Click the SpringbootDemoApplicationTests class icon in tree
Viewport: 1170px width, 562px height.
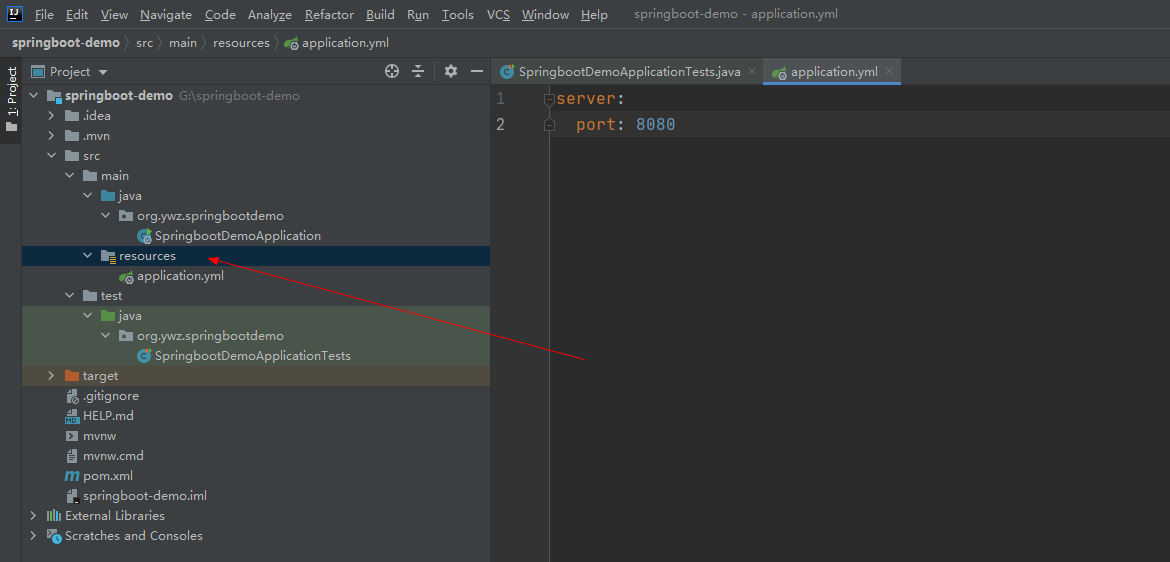(145, 356)
